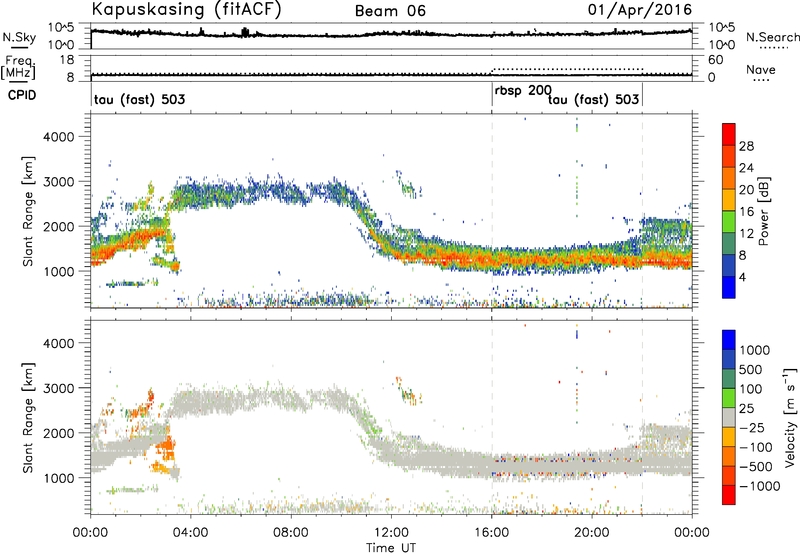Click the '16:00' time tick label
800x554 pixels.
click(x=491, y=533)
